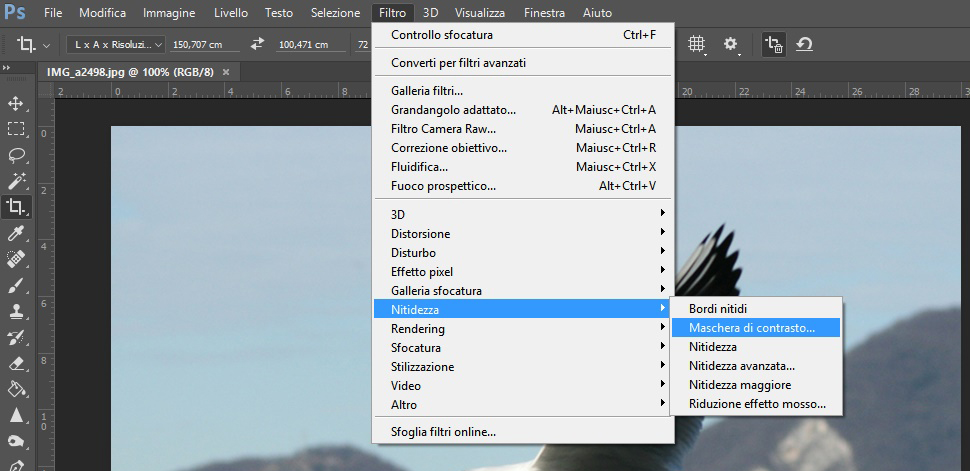
Task: Choose Nitidezza avanzata...
Action: tap(756, 366)
